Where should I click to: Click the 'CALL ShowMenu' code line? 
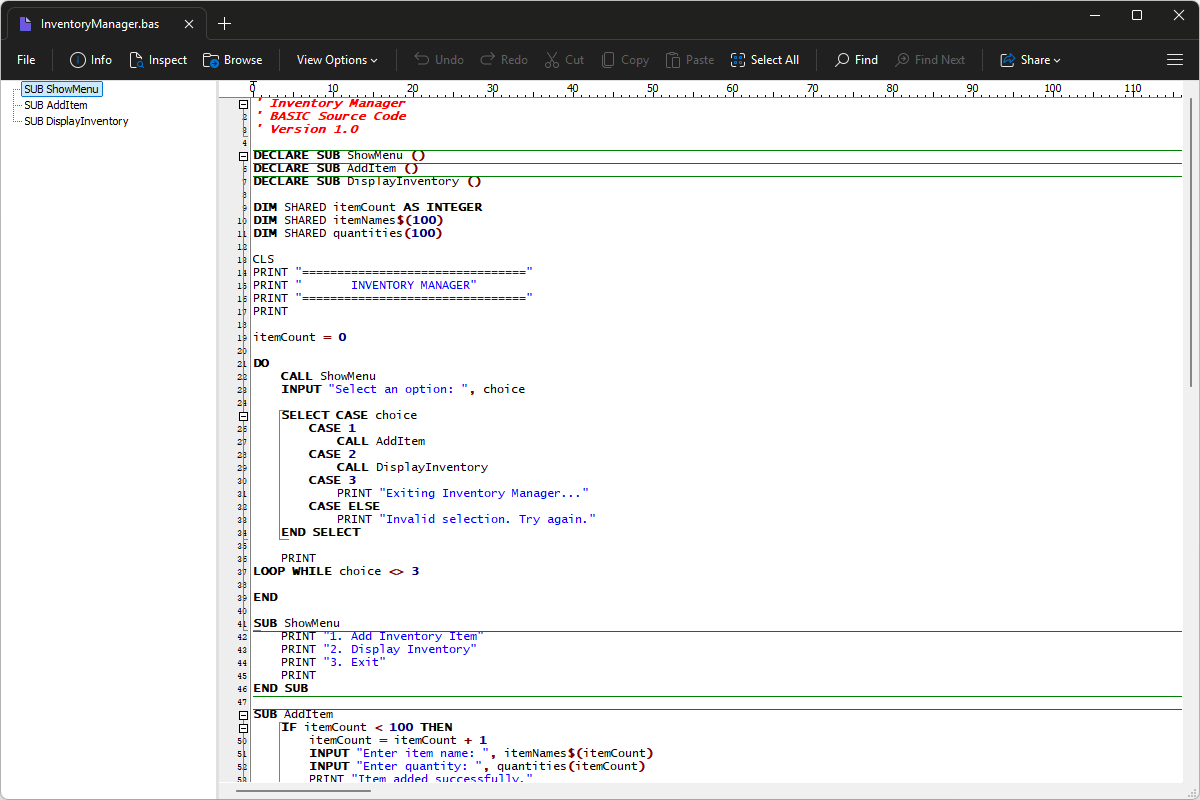(x=328, y=376)
